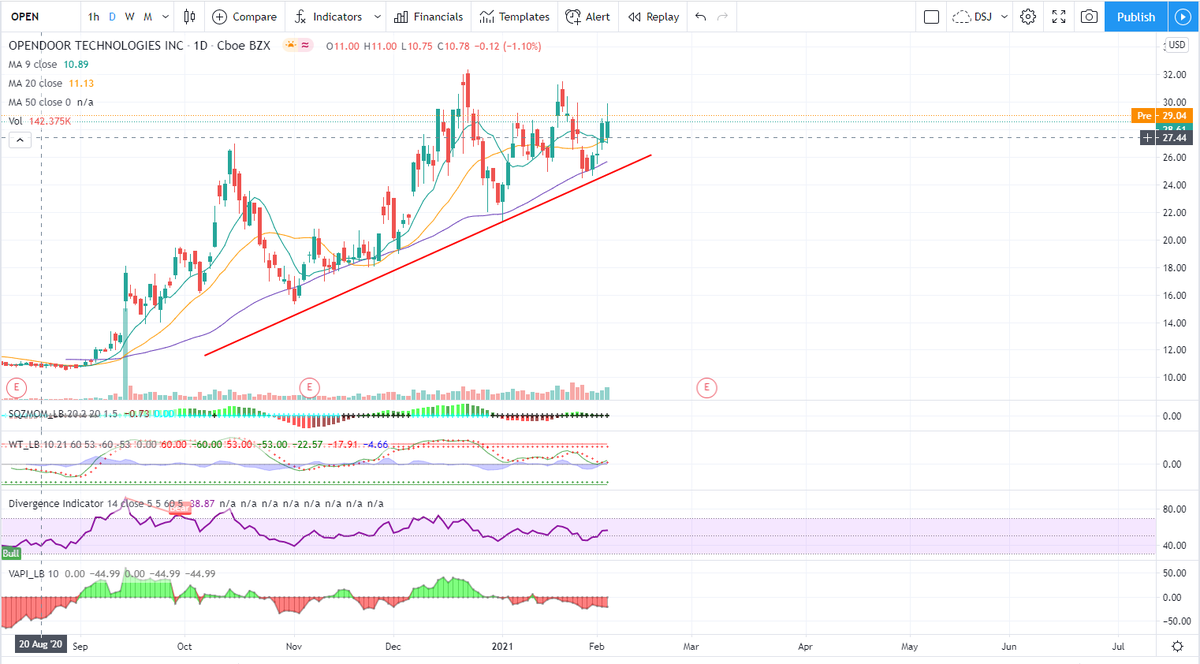This screenshot has width=1200, height=664.
Task: Select the 1h timeframe
Action: 93,17
